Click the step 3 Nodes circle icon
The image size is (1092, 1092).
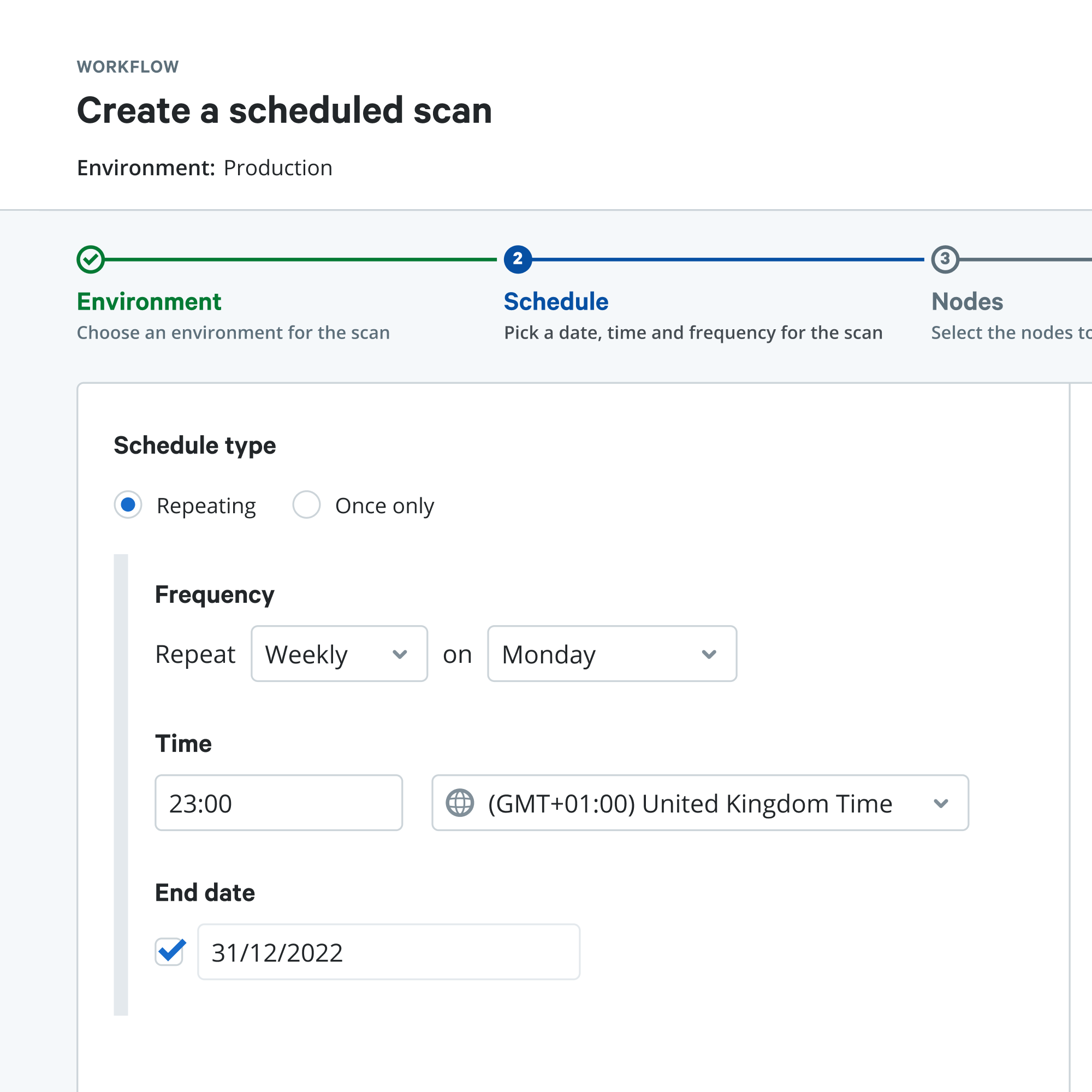click(x=945, y=259)
